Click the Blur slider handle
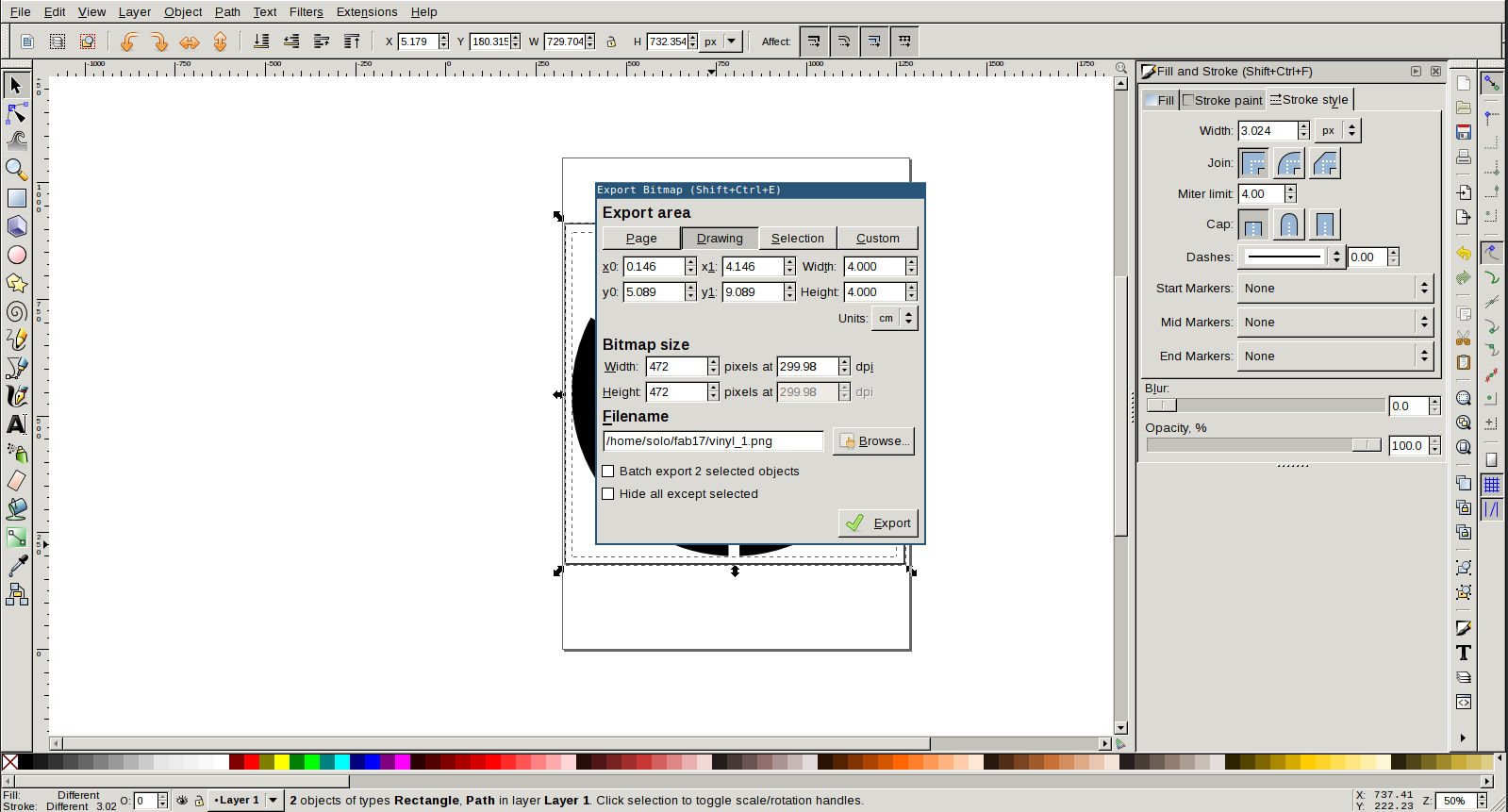The image size is (1508, 812). pyautogui.click(x=1162, y=406)
